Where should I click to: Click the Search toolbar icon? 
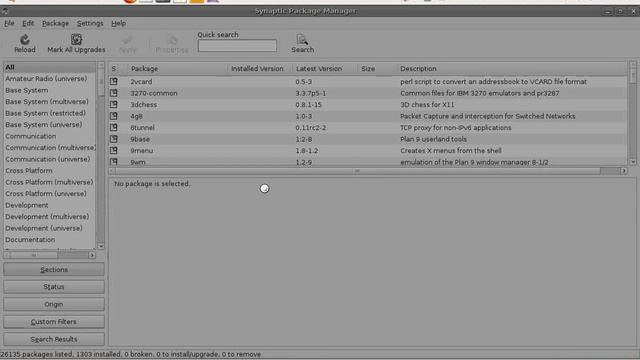pos(302,39)
